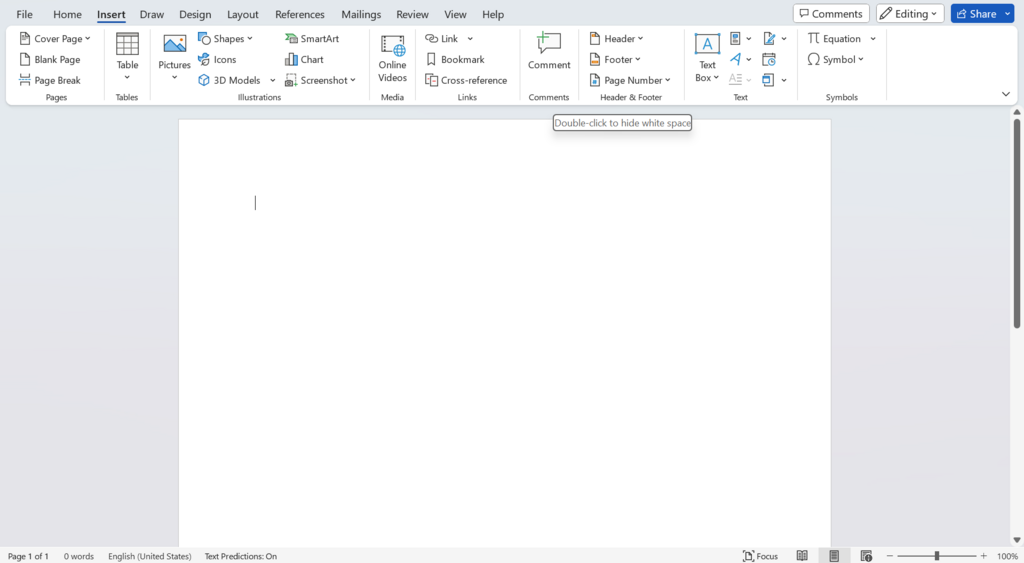Viewport: 1024px width, 563px height.
Task: Insert a Table from the ribbon
Action: pos(127,57)
